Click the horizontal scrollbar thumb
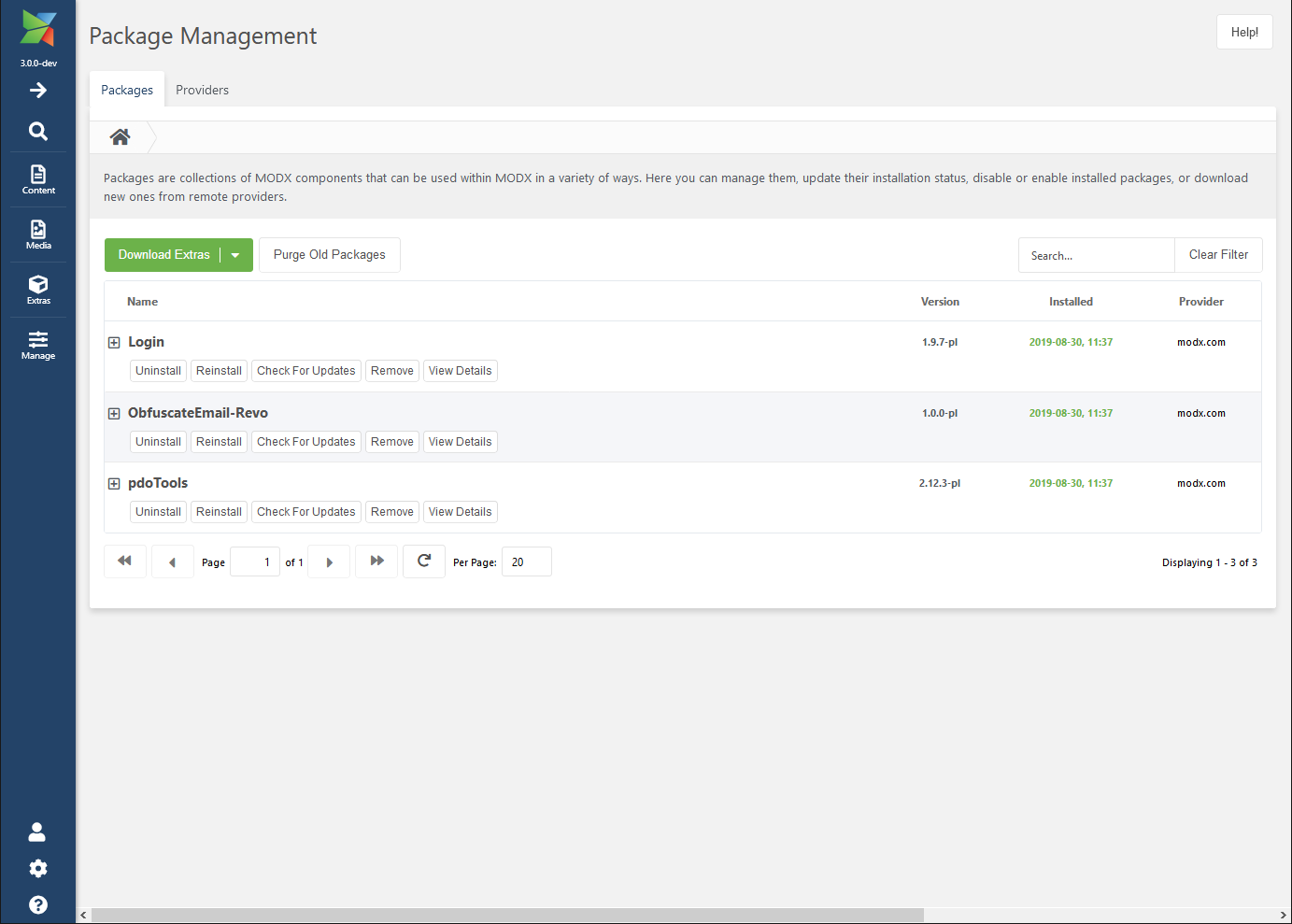The height and width of the screenshot is (924, 1292). [507, 916]
